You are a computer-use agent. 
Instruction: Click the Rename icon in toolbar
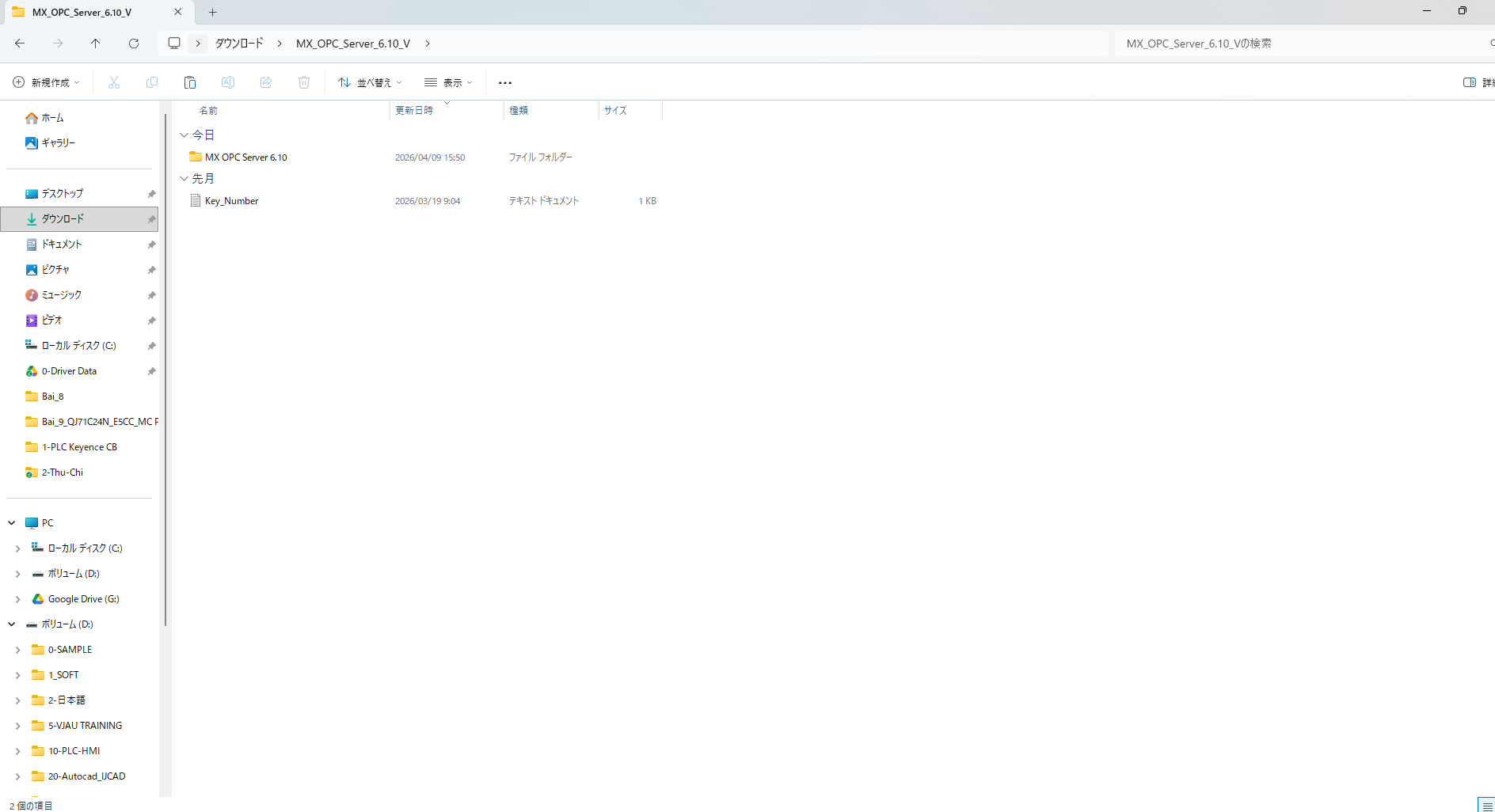click(228, 82)
